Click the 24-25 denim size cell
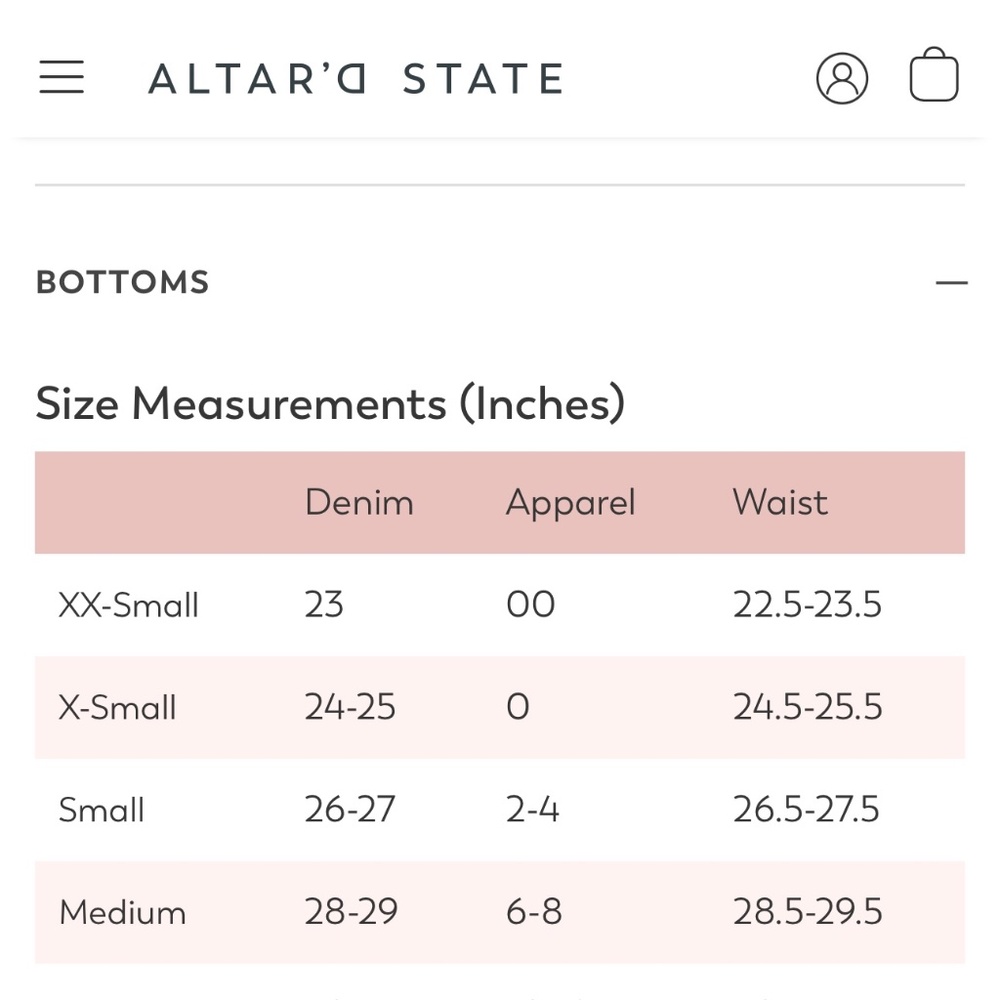 pos(349,707)
